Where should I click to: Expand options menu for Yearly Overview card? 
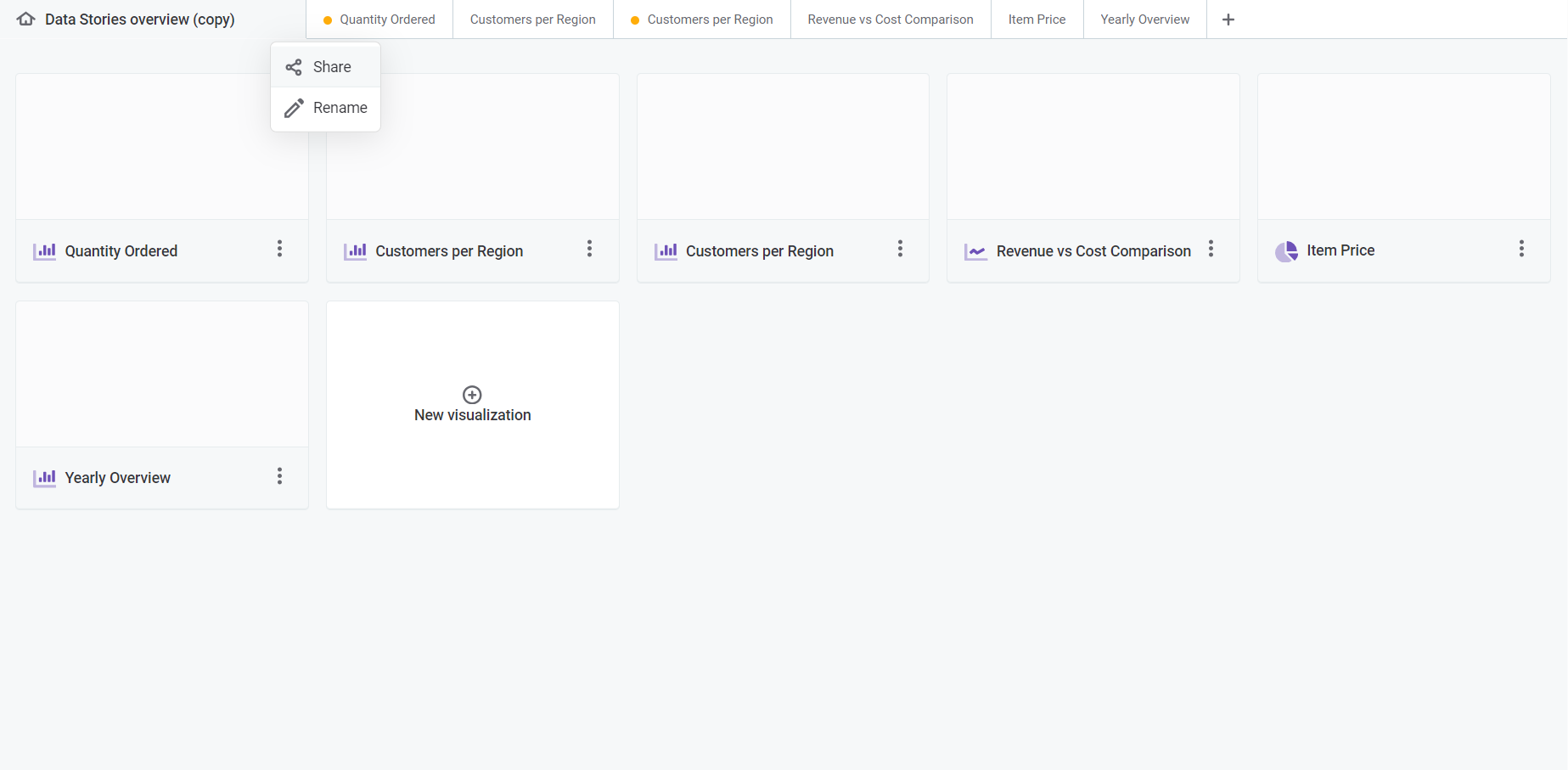click(279, 476)
